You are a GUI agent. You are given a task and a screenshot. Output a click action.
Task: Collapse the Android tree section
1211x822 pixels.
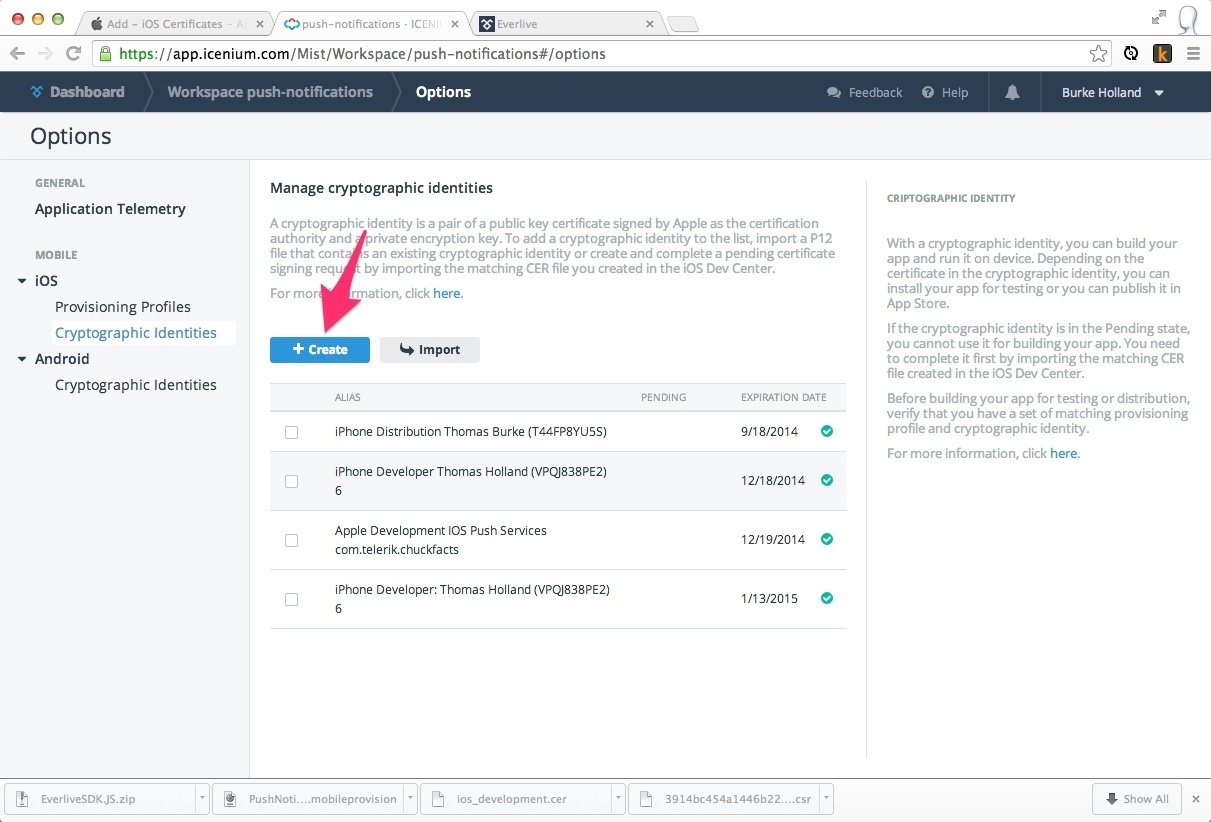[x=22, y=359]
